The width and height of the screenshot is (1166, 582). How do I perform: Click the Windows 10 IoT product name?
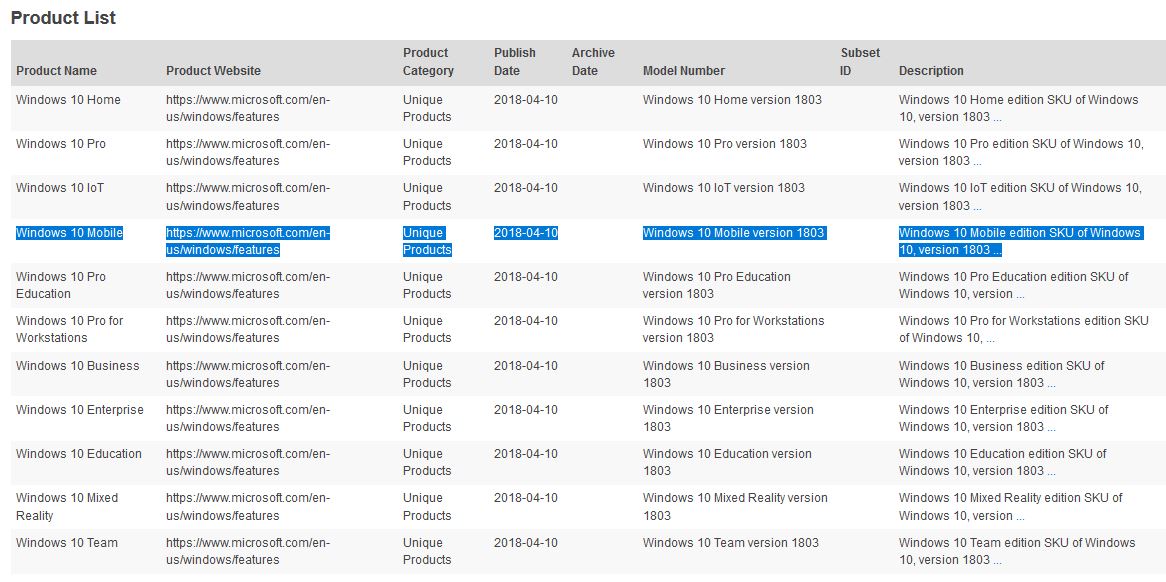click(x=60, y=187)
